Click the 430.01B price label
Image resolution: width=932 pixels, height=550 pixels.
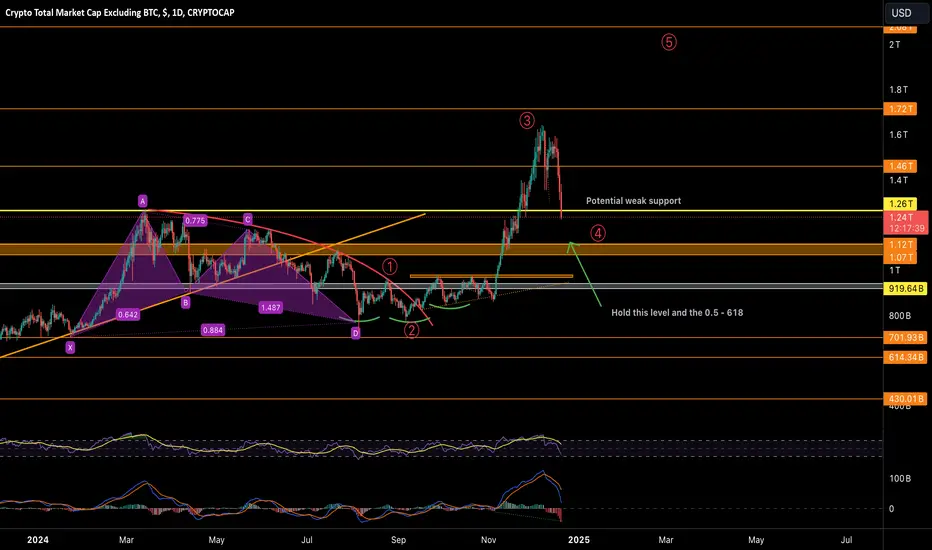tap(905, 399)
